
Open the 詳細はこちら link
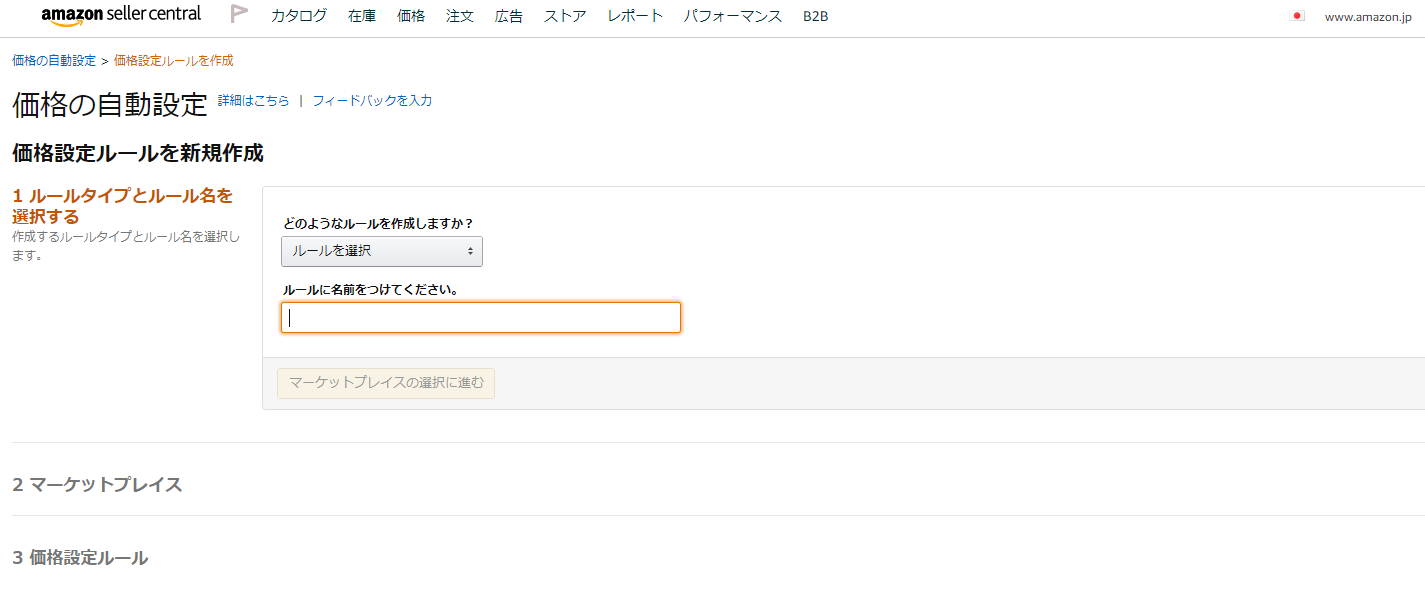(x=254, y=101)
